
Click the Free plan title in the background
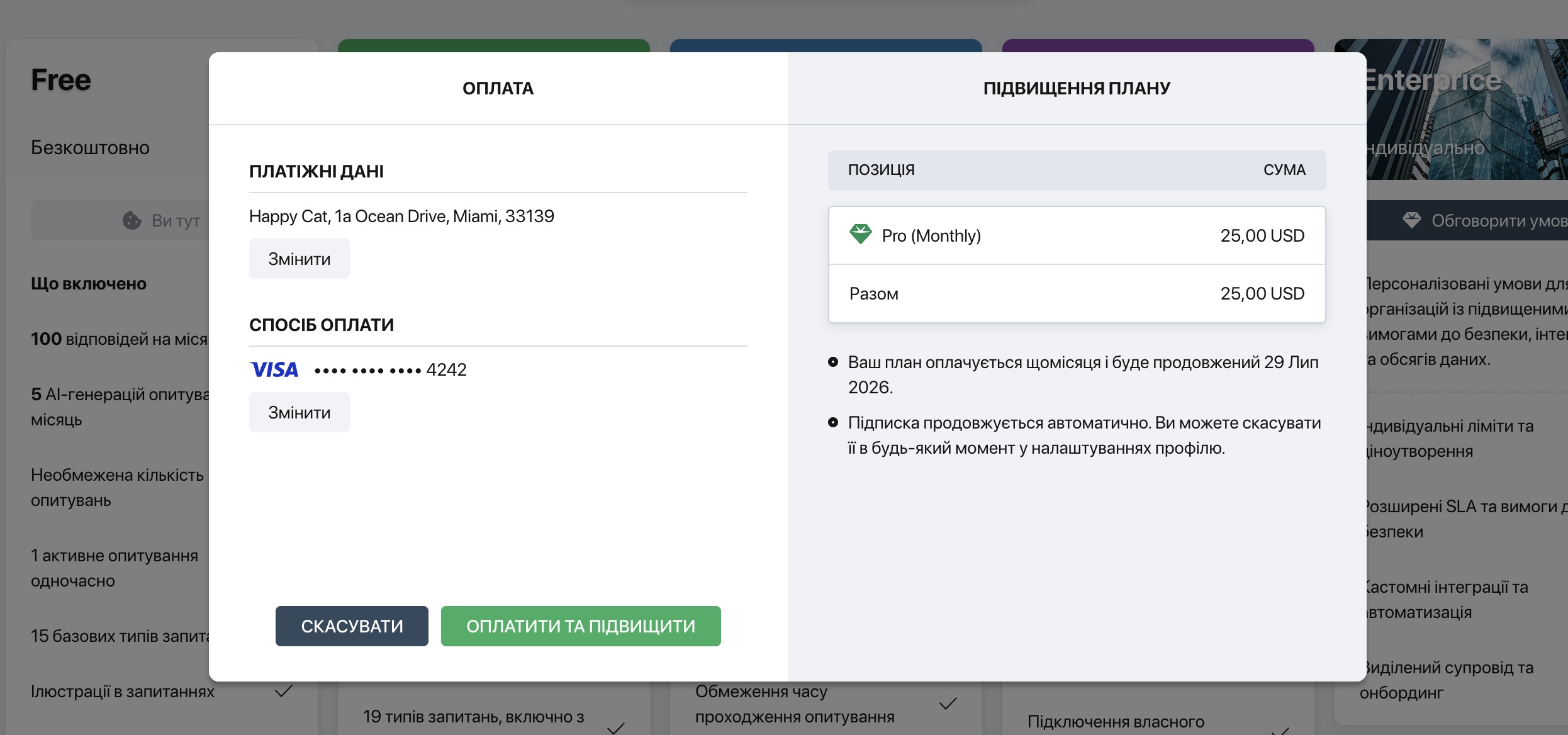(61, 80)
